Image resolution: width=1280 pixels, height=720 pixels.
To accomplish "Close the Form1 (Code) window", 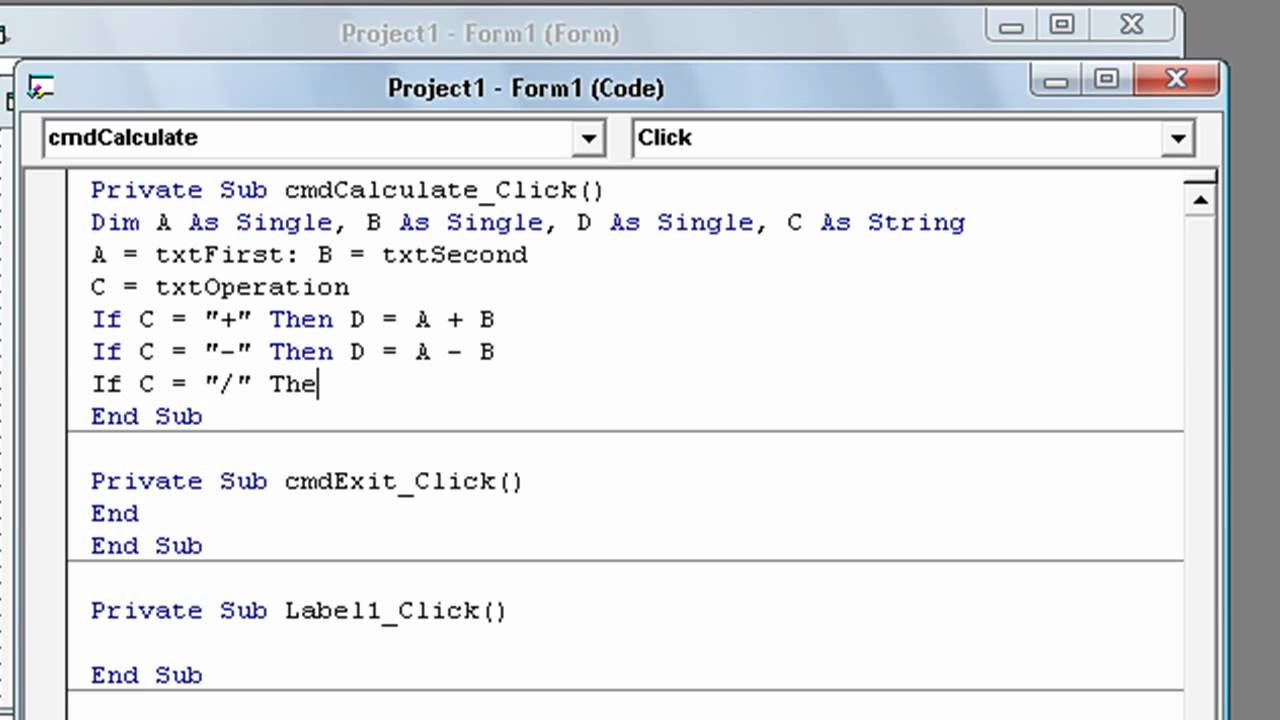I will (x=1176, y=80).
